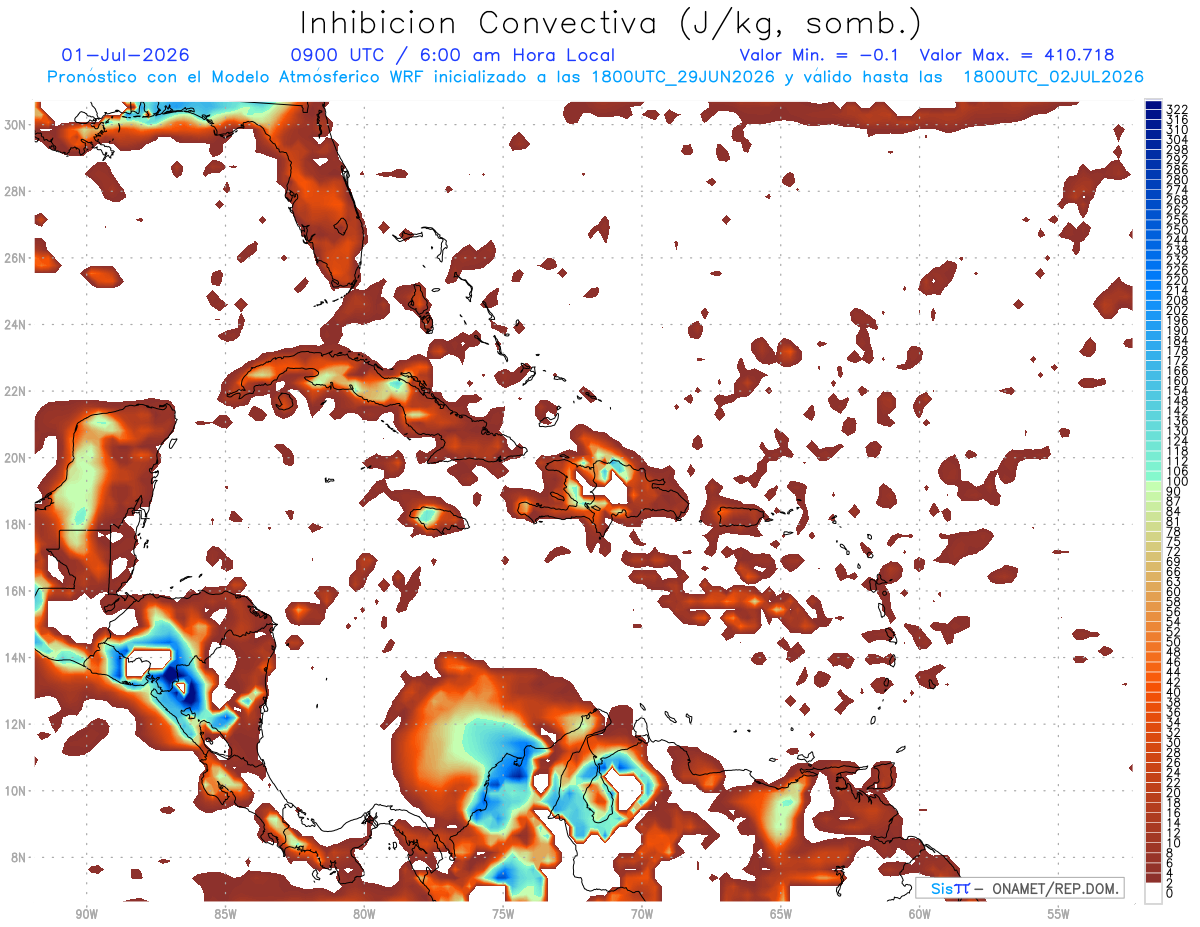This screenshot has width=1200, height=927.
Task: Click the 20N latitude label
Action: pyautogui.click(x=15, y=457)
